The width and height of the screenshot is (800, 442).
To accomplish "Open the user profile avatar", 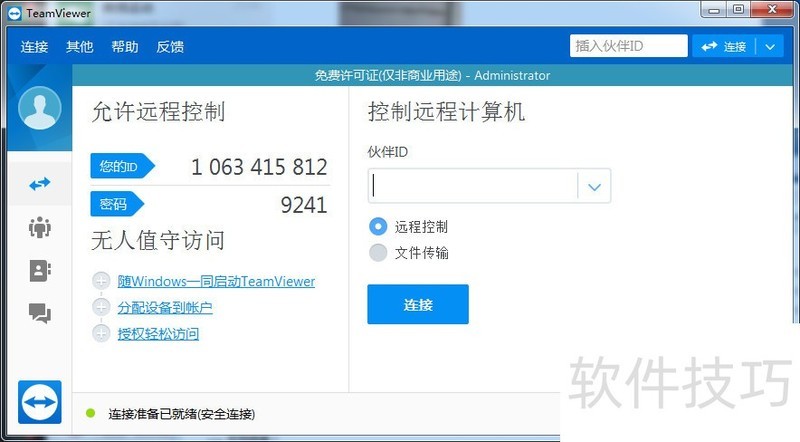I will 40,108.
